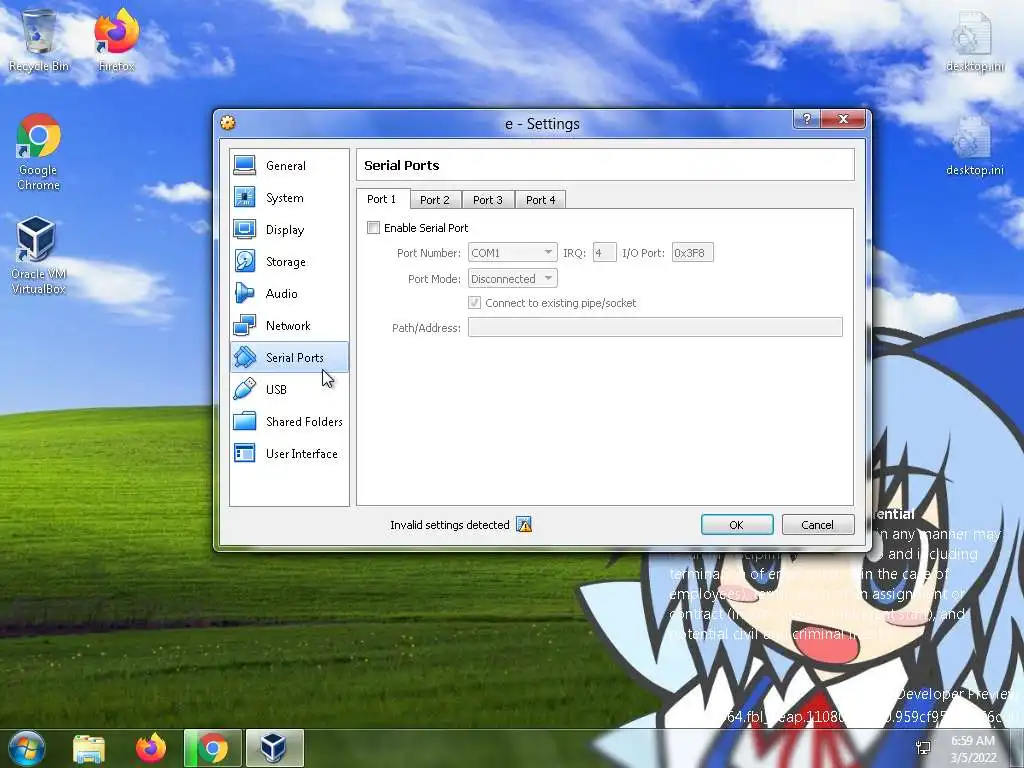The width and height of the screenshot is (1024, 768).
Task: Launch Firefox from the desktop shortcut
Action: [x=116, y=40]
